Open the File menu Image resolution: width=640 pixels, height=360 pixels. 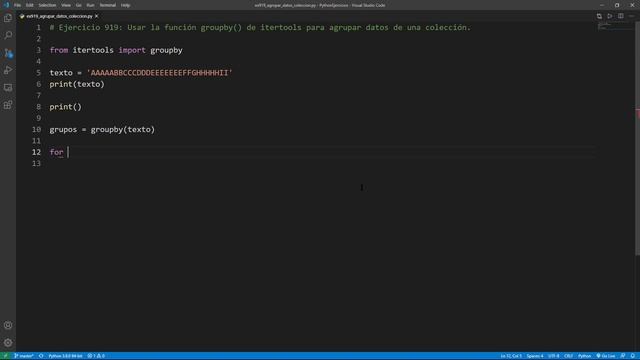pos(17,5)
